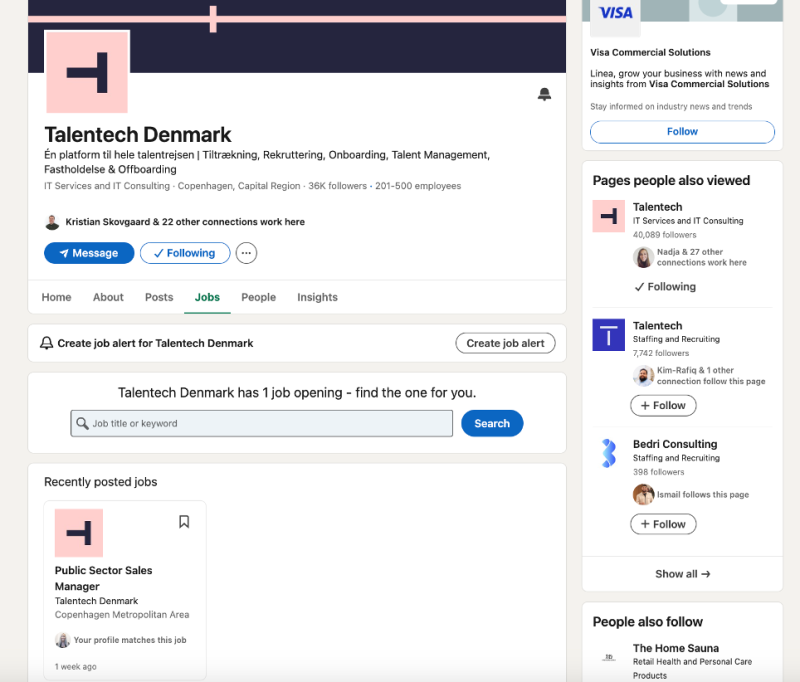
Task: Go to the Posts tab
Action: tap(159, 297)
